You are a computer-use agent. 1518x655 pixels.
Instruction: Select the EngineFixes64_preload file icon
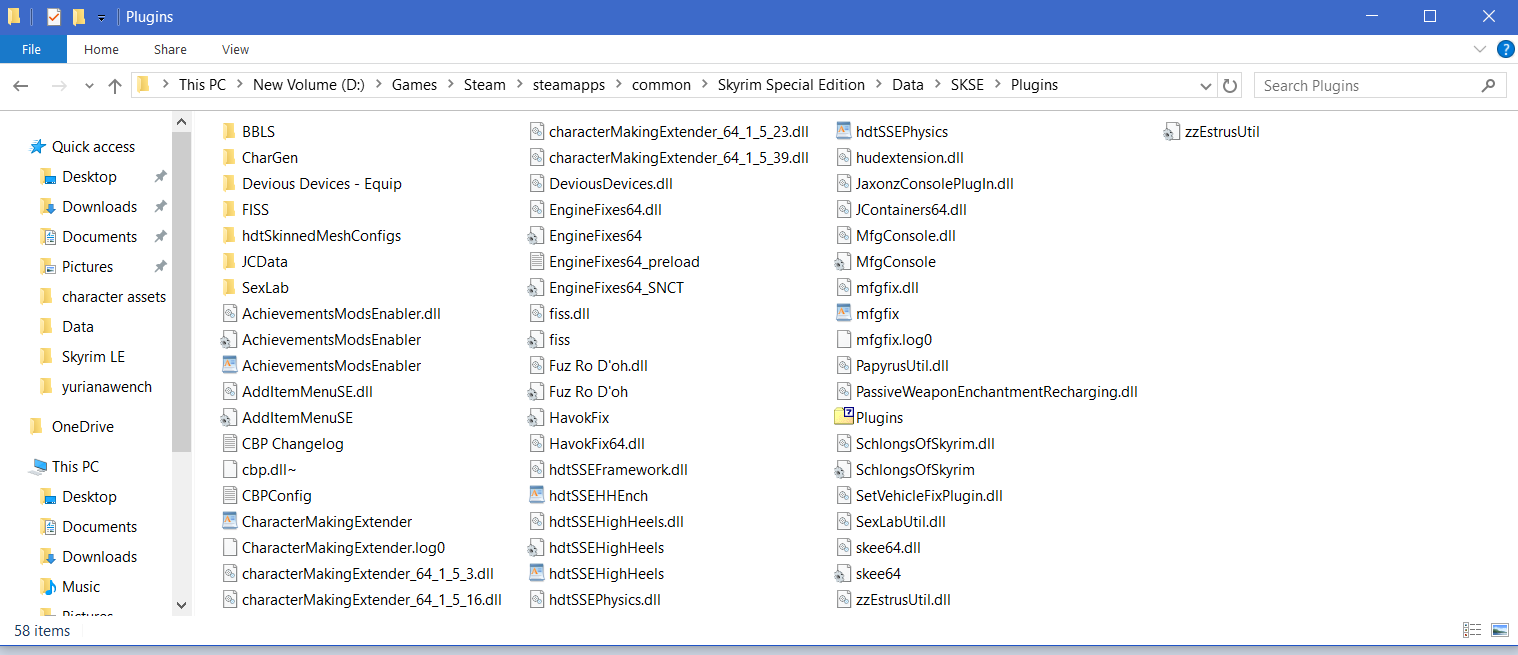537,262
